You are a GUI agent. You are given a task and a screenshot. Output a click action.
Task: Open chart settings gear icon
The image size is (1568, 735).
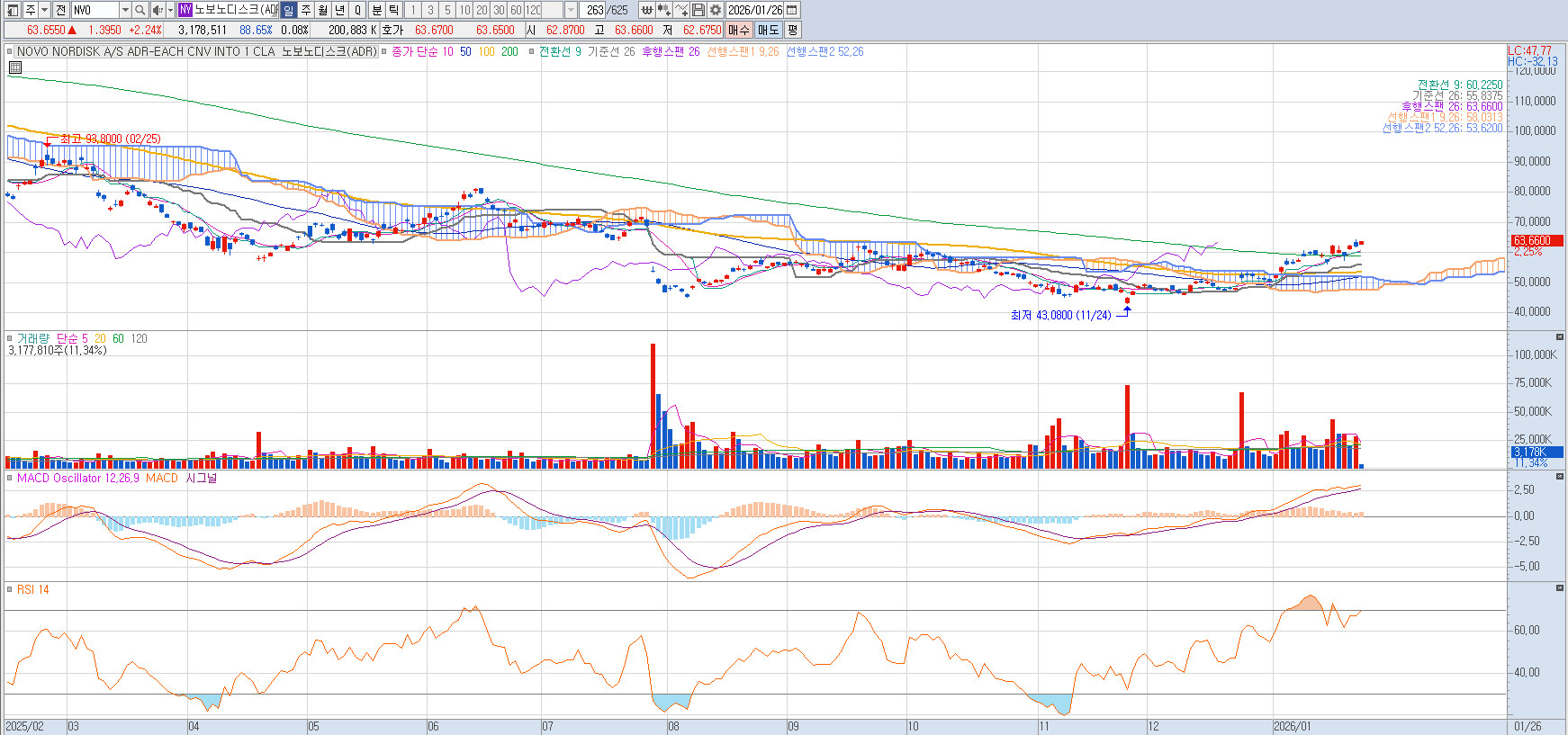coord(716,10)
